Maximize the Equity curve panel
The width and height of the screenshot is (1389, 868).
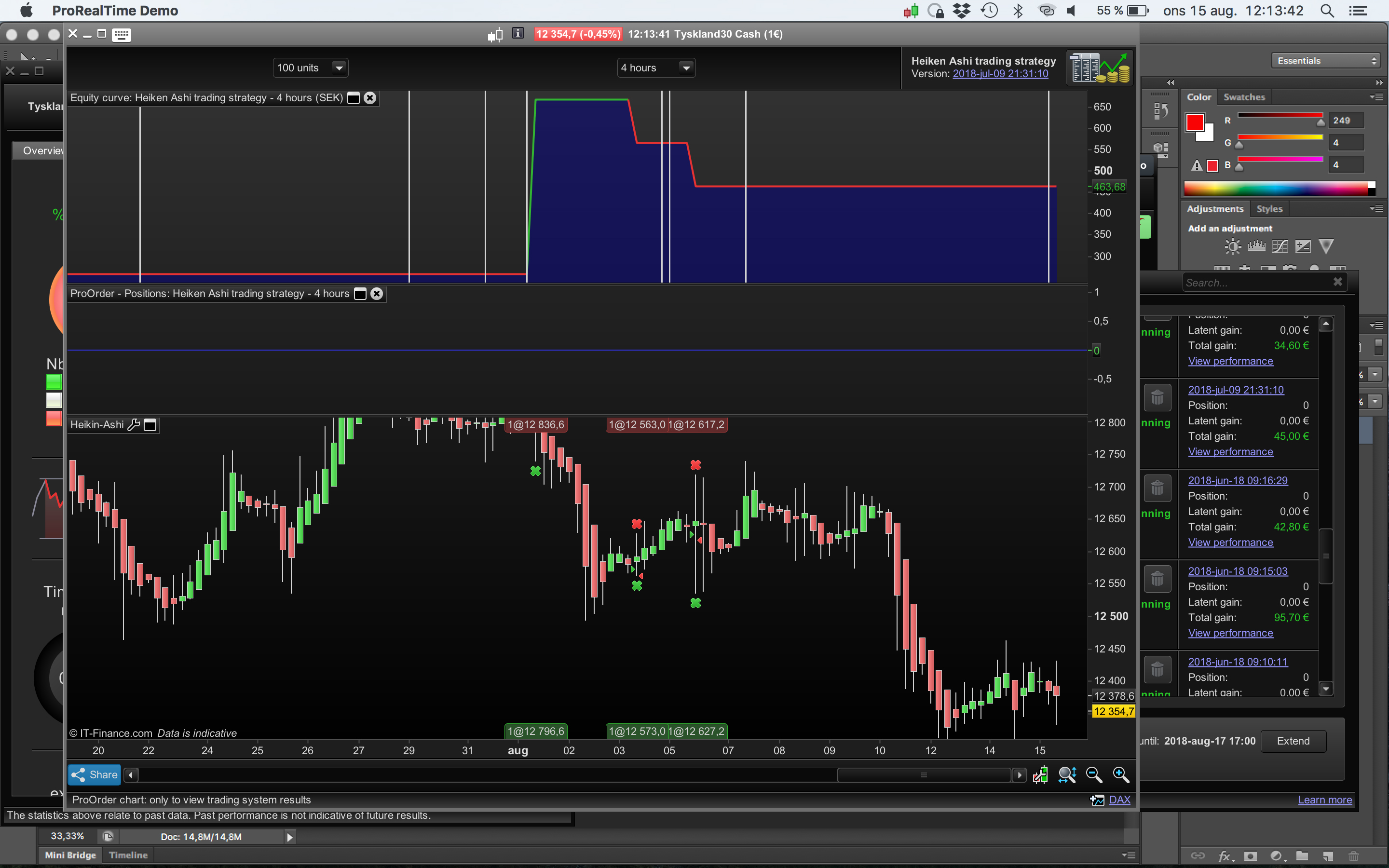coord(354,98)
